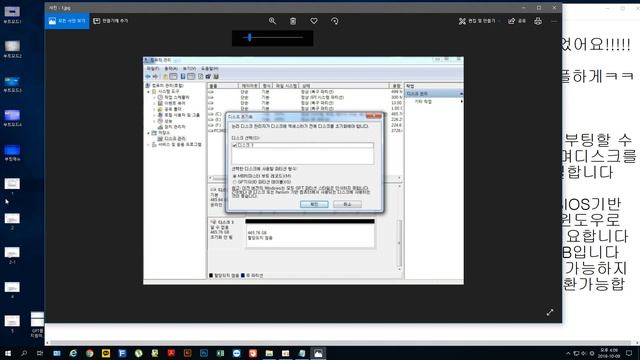Viewport: 640px width, 360px height.
Task: Open the 부트모드4 desktop icon
Action: [12, 118]
